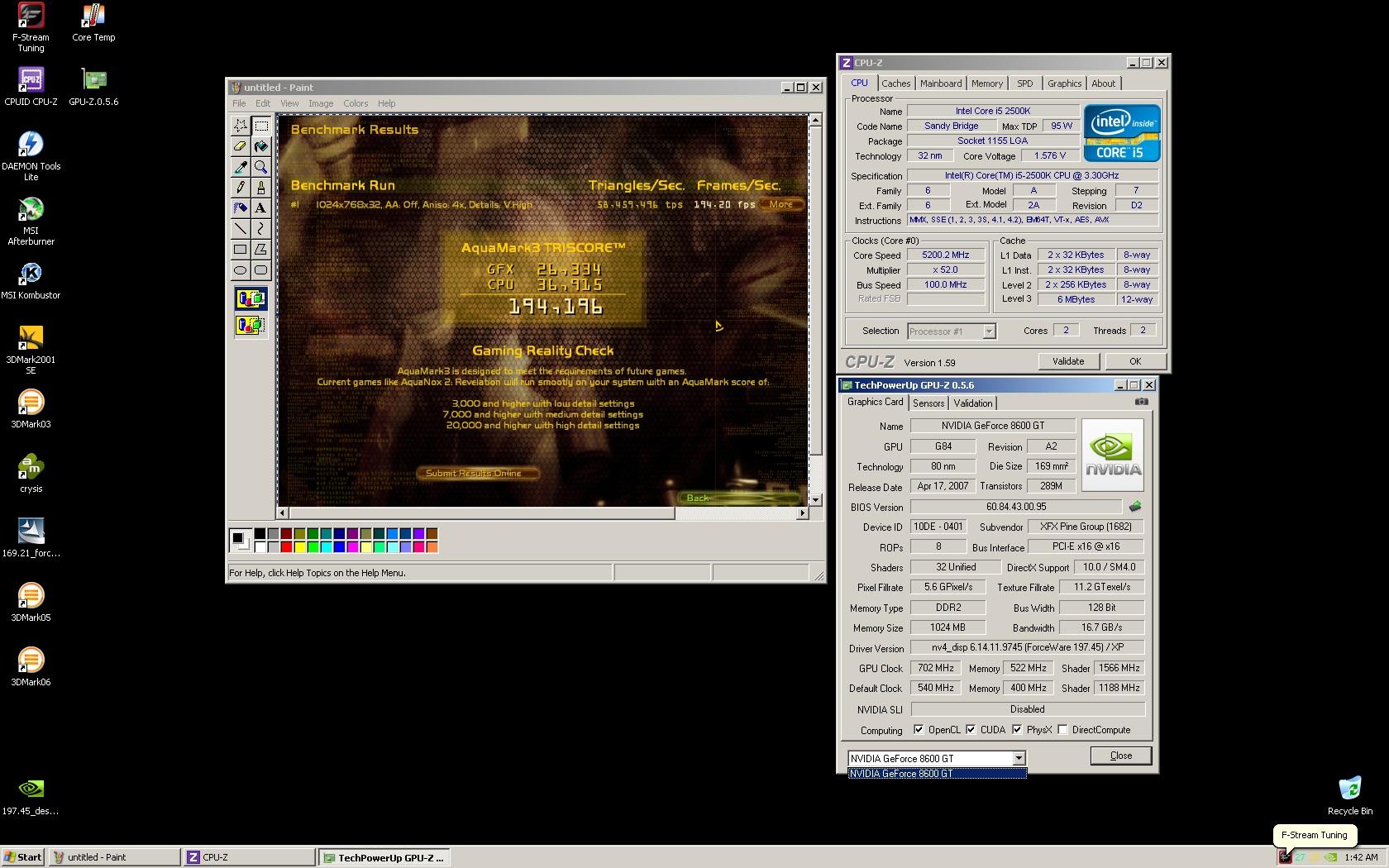
Task: Click the Paint vertical scrollbar up arrow
Action: tap(815, 121)
